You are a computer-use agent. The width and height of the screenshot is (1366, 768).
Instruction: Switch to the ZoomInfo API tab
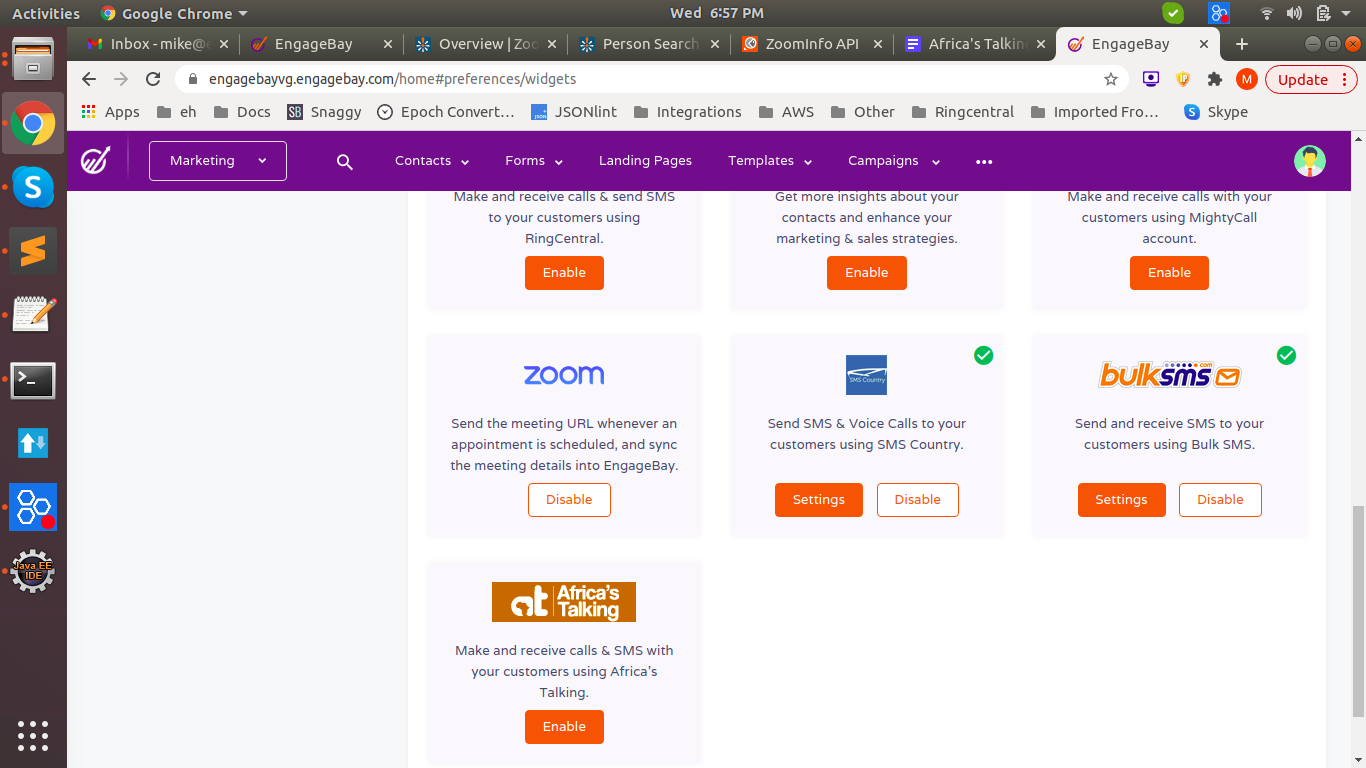(812, 44)
